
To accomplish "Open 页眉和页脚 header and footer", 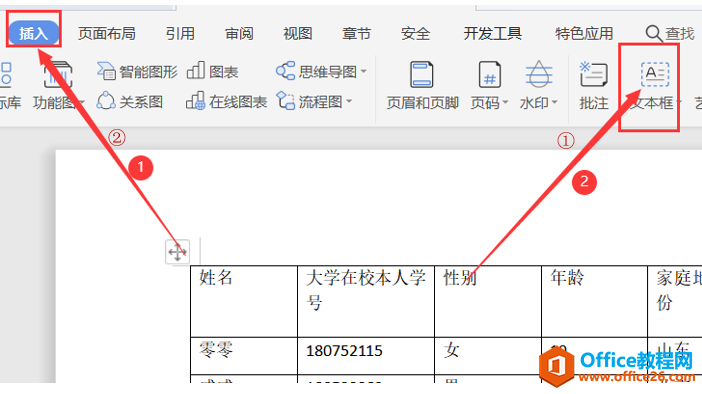I will tap(422, 86).
